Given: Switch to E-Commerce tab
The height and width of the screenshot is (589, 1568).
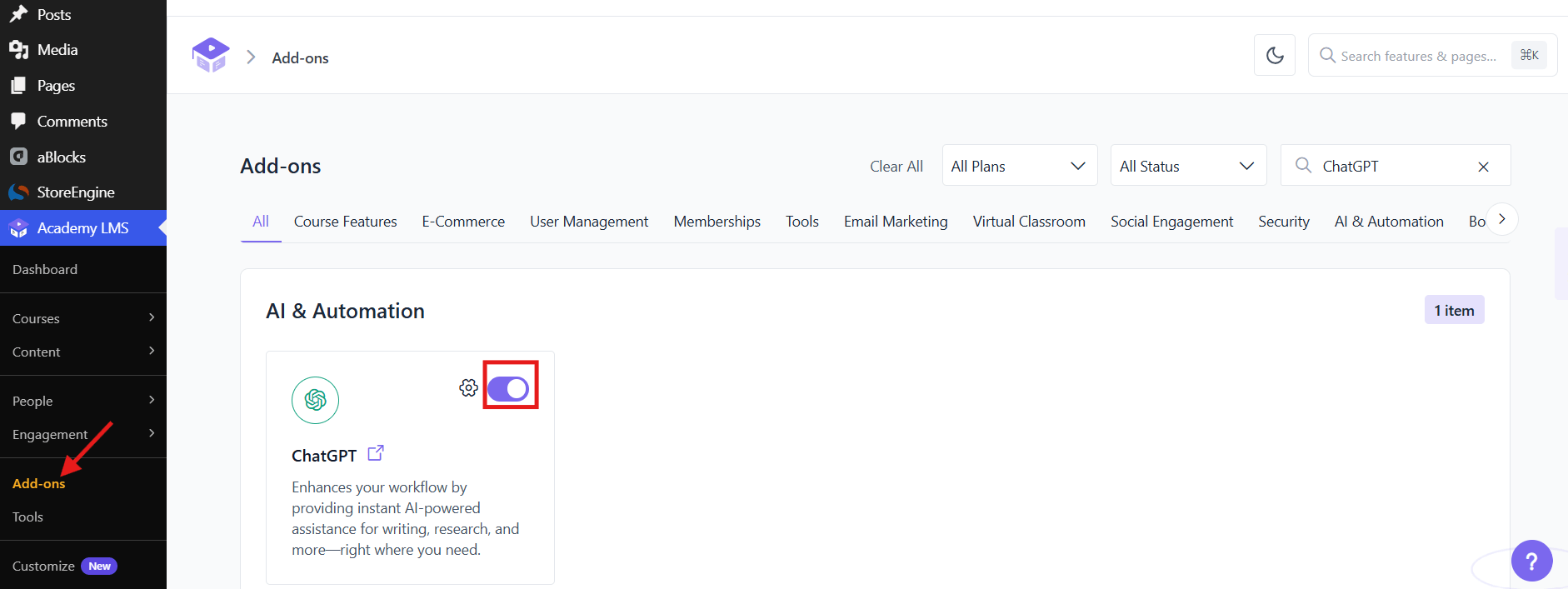Looking at the screenshot, I should coord(463,221).
